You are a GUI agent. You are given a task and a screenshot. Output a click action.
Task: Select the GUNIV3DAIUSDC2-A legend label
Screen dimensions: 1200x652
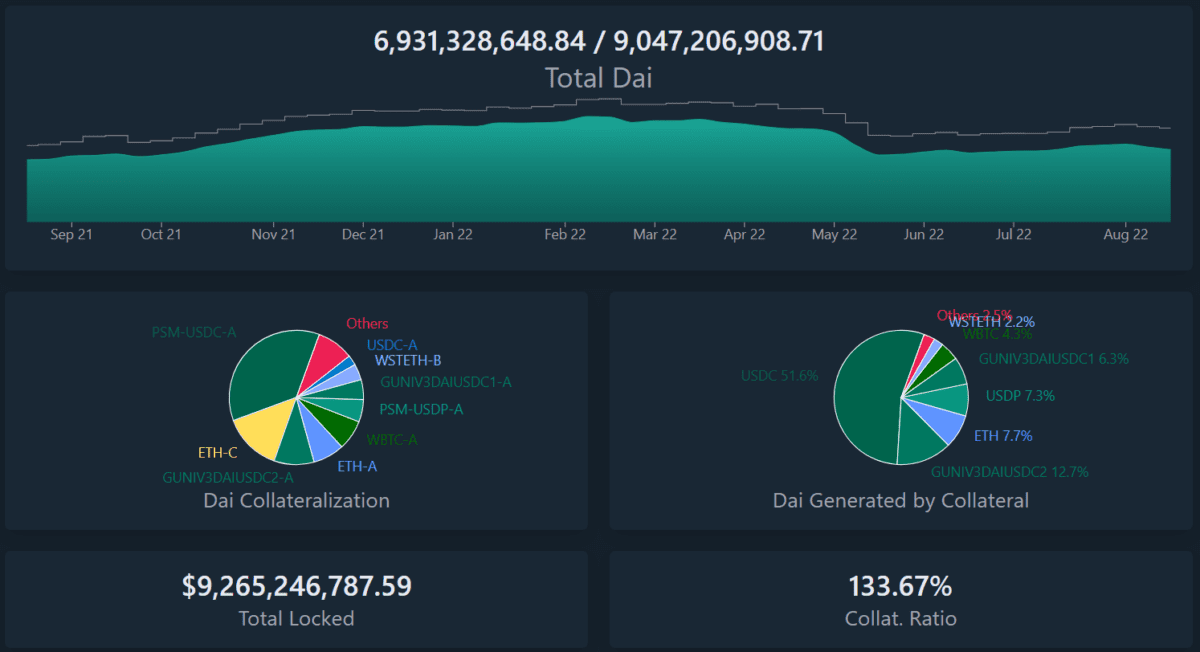tap(228, 478)
